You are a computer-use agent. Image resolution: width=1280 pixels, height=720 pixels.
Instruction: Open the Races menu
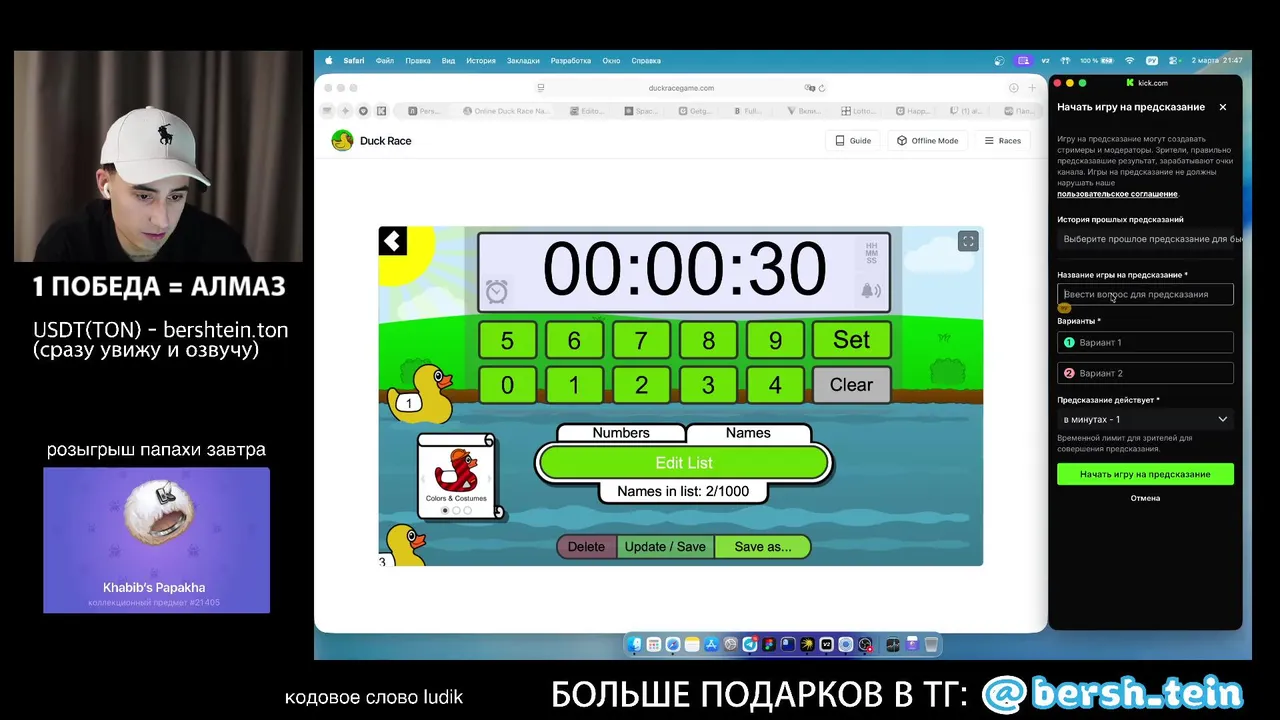tap(1003, 141)
